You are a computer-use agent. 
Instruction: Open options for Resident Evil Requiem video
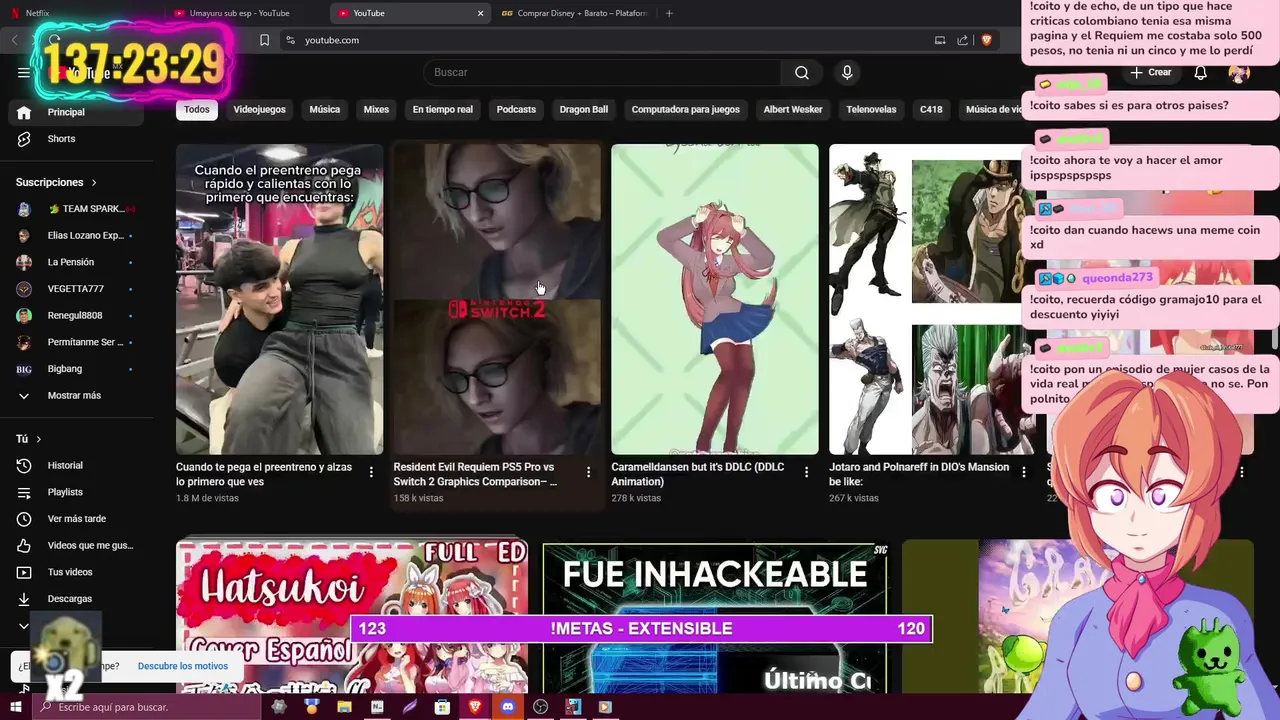click(x=588, y=472)
